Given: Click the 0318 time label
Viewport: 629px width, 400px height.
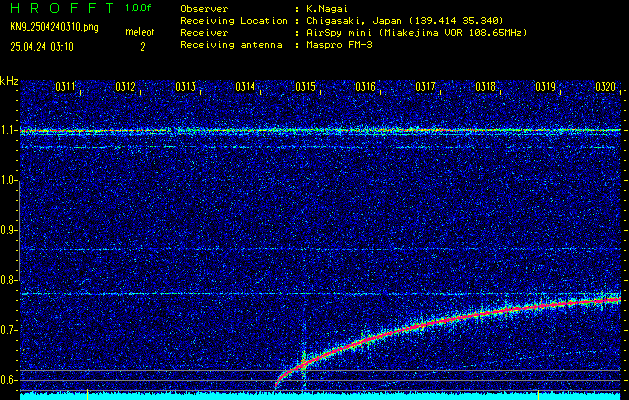Looking at the screenshot, I should tap(485, 86).
